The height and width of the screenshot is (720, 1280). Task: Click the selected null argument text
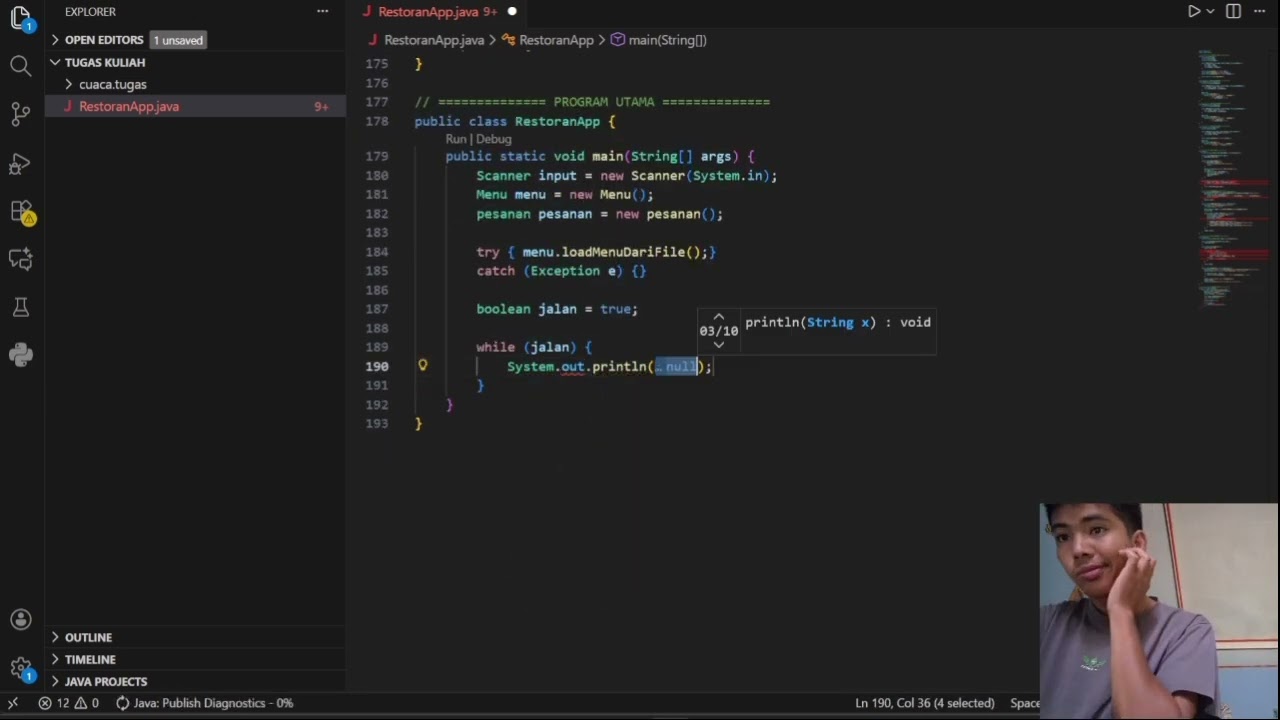coord(678,366)
